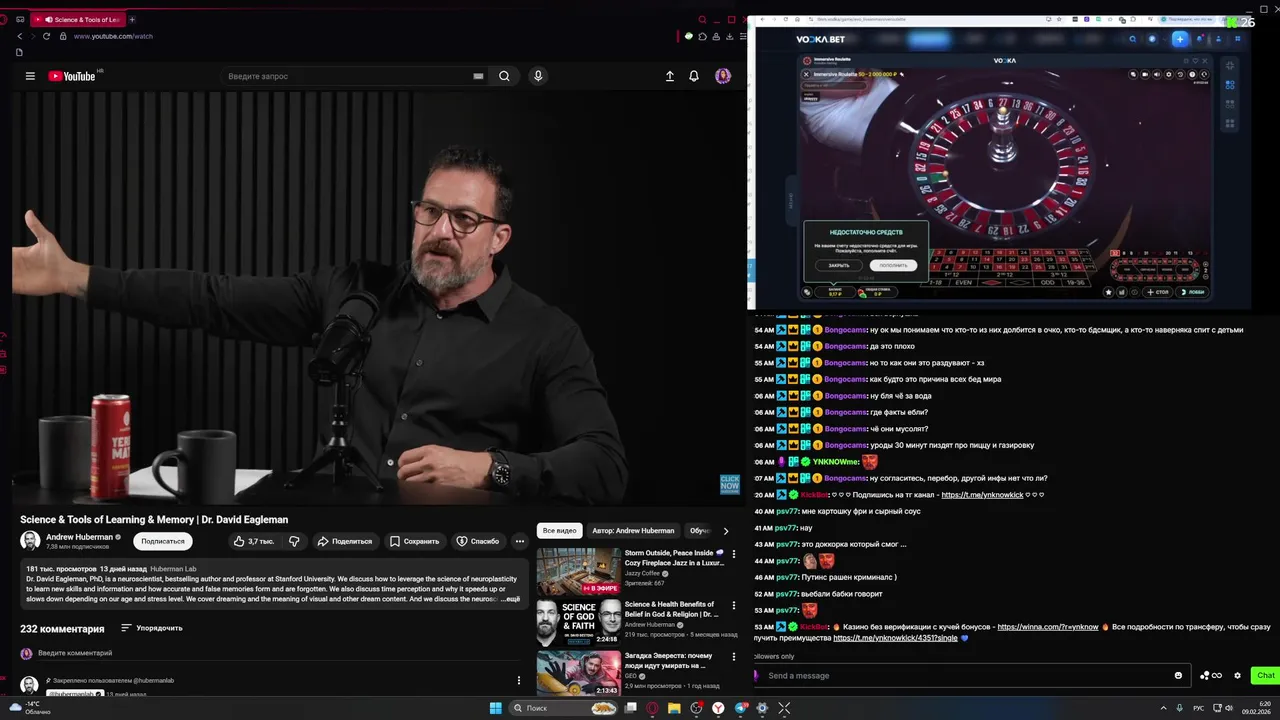Open winna.com link in chat
The height and width of the screenshot is (720, 1280).
coord(1047,627)
